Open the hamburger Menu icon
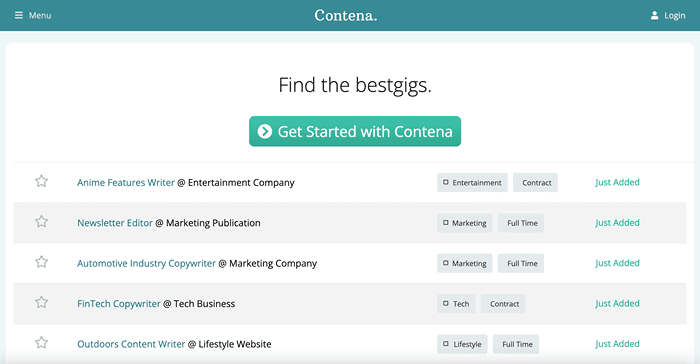Viewport: 700px width, 364px height. tap(19, 15)
